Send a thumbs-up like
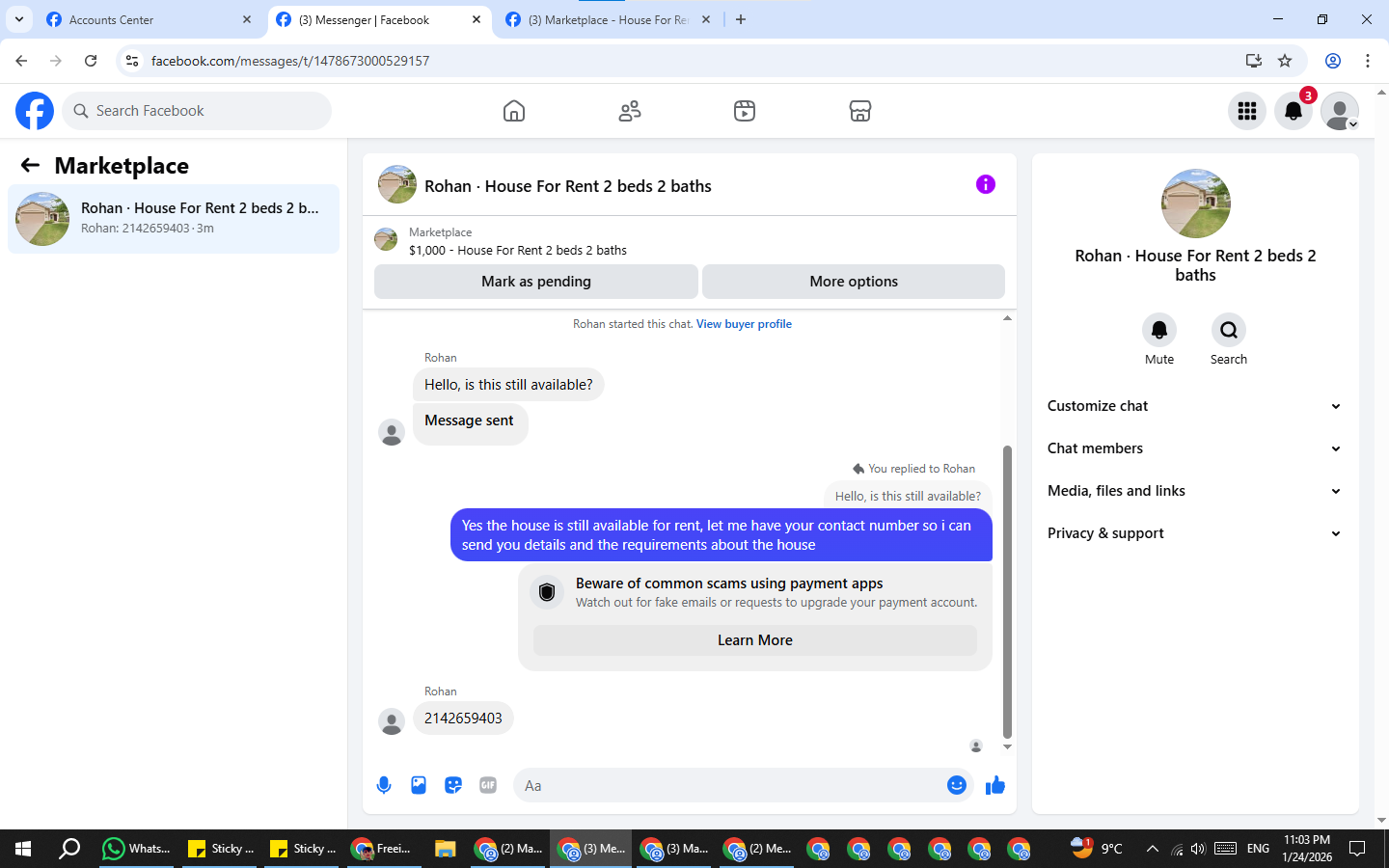Screen dimensions: 1389x868 (x=995, y=785)
